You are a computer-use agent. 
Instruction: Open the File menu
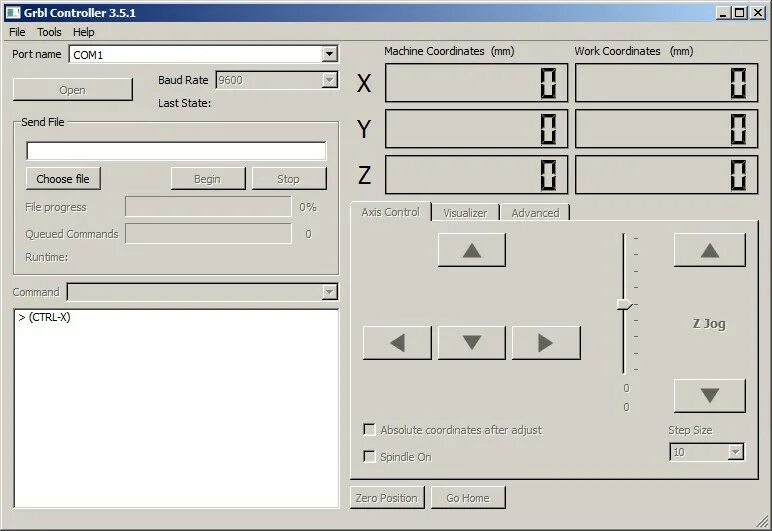[x=17, y=32]
